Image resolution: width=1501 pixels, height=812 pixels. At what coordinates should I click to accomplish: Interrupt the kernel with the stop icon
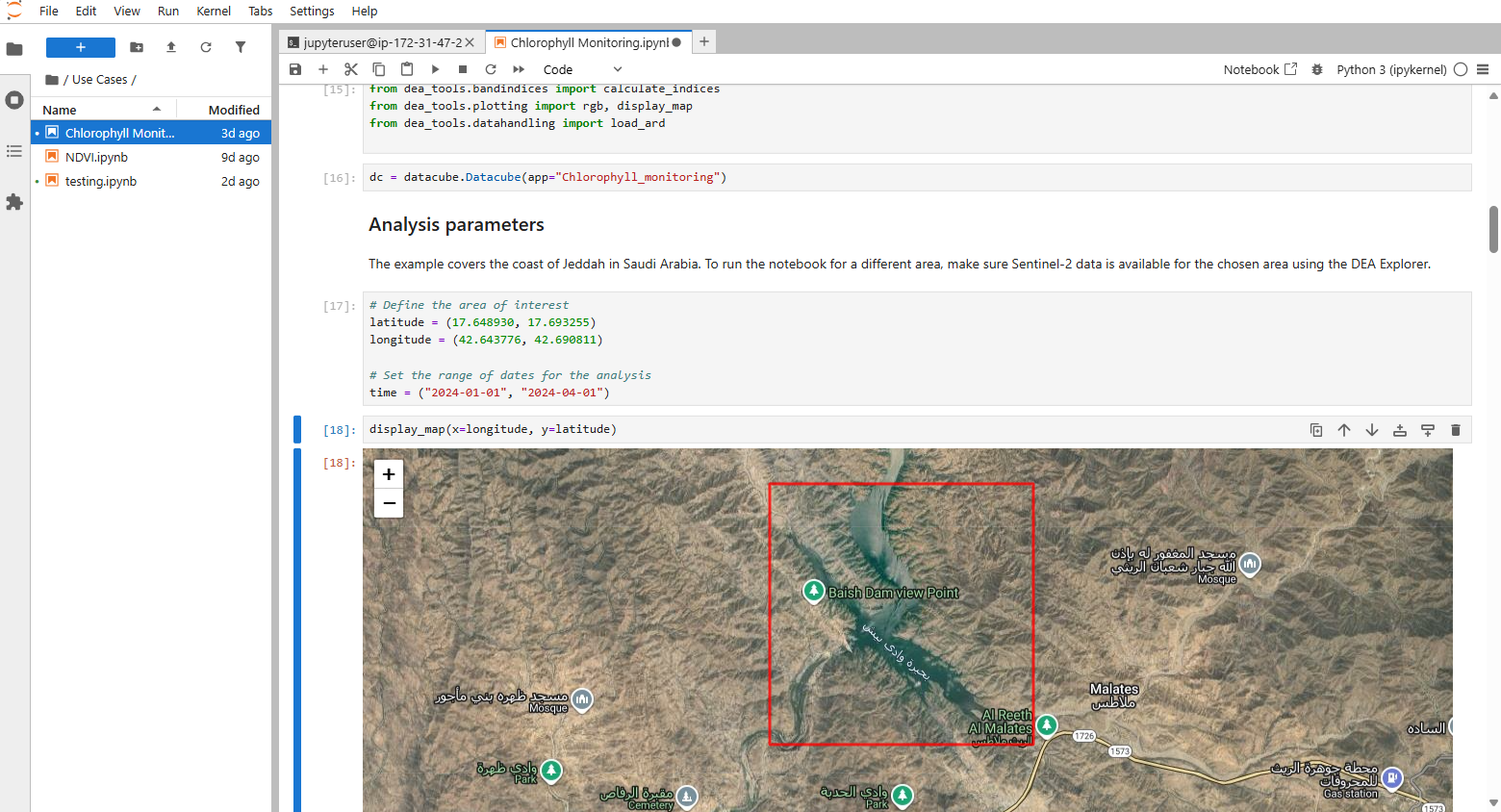click(463, 69)
